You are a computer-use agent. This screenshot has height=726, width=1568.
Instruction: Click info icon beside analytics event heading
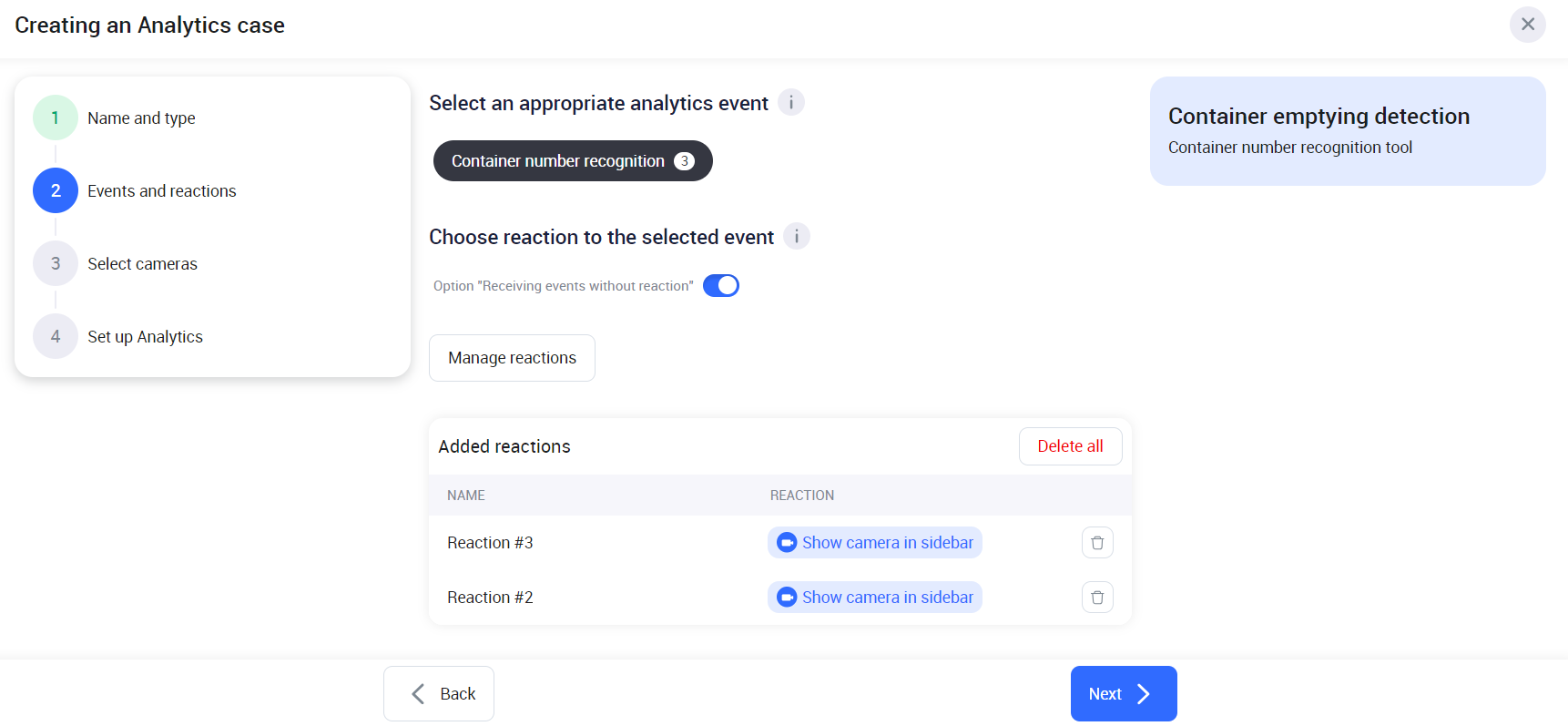pos(790,103)
